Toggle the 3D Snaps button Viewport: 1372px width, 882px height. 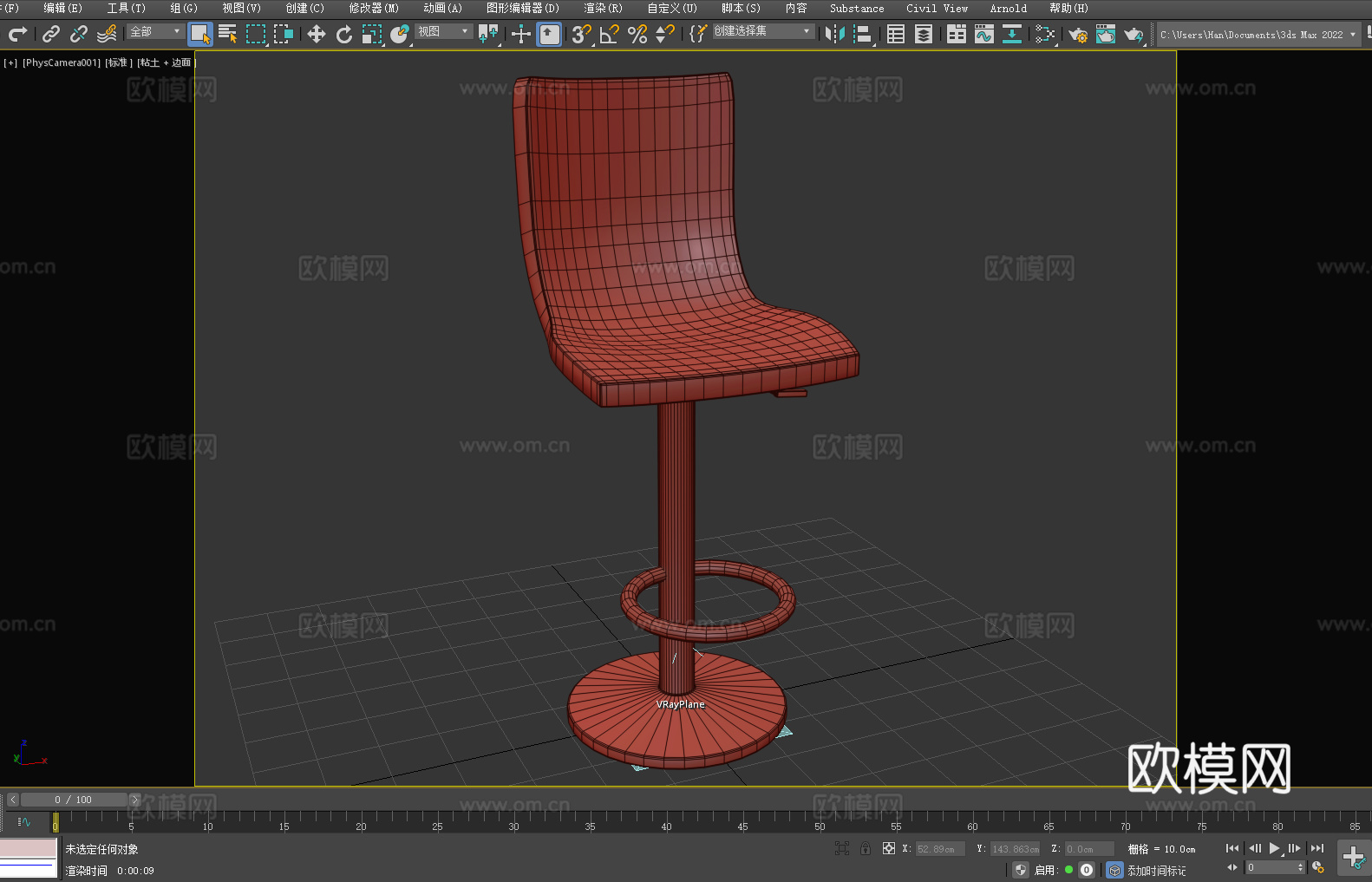(x=581, y=34)
